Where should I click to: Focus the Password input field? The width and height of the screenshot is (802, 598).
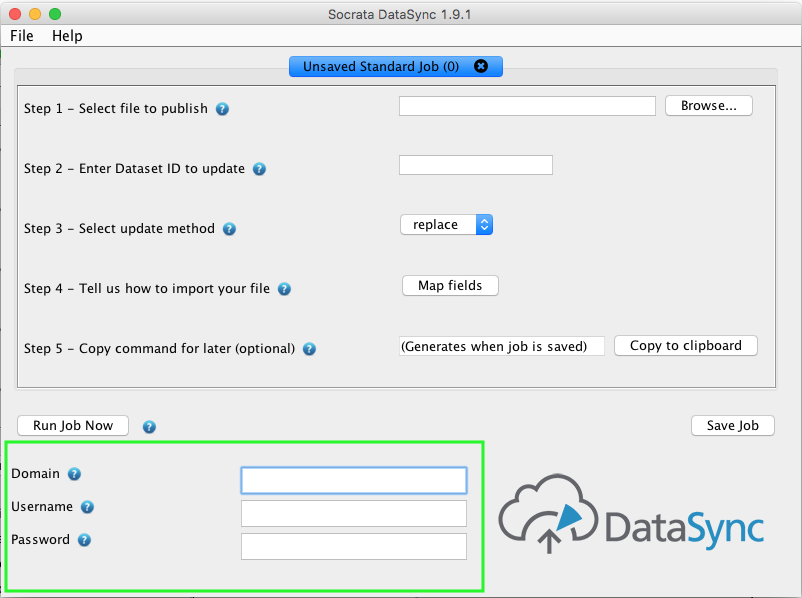coord(354,546)
